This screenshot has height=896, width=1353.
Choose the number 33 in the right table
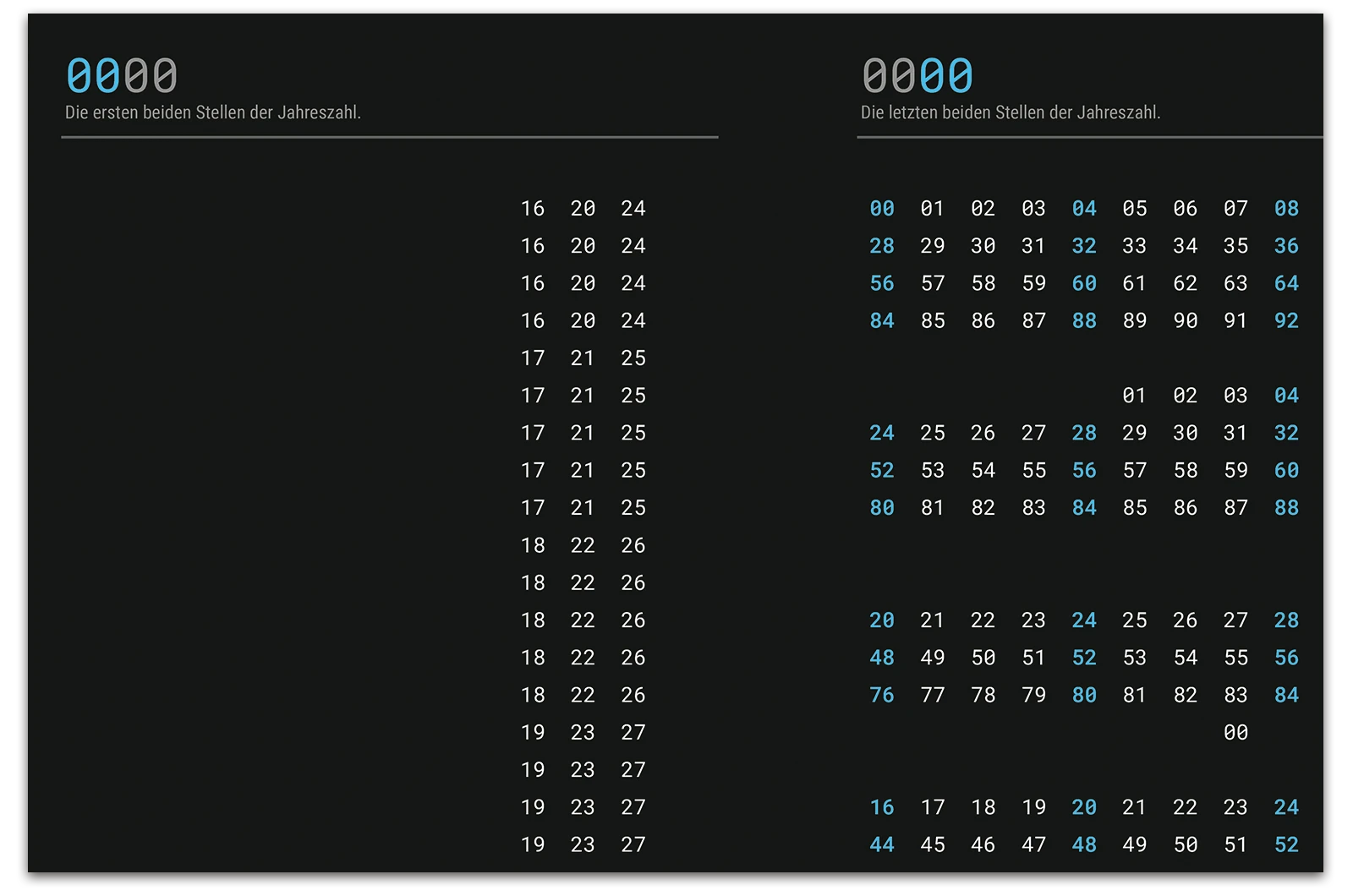click(x=1134, y=246)
